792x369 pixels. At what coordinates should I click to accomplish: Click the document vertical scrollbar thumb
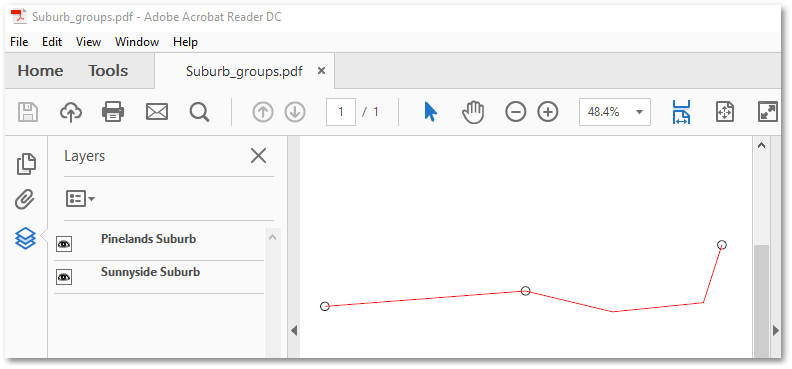coord(761,302)
